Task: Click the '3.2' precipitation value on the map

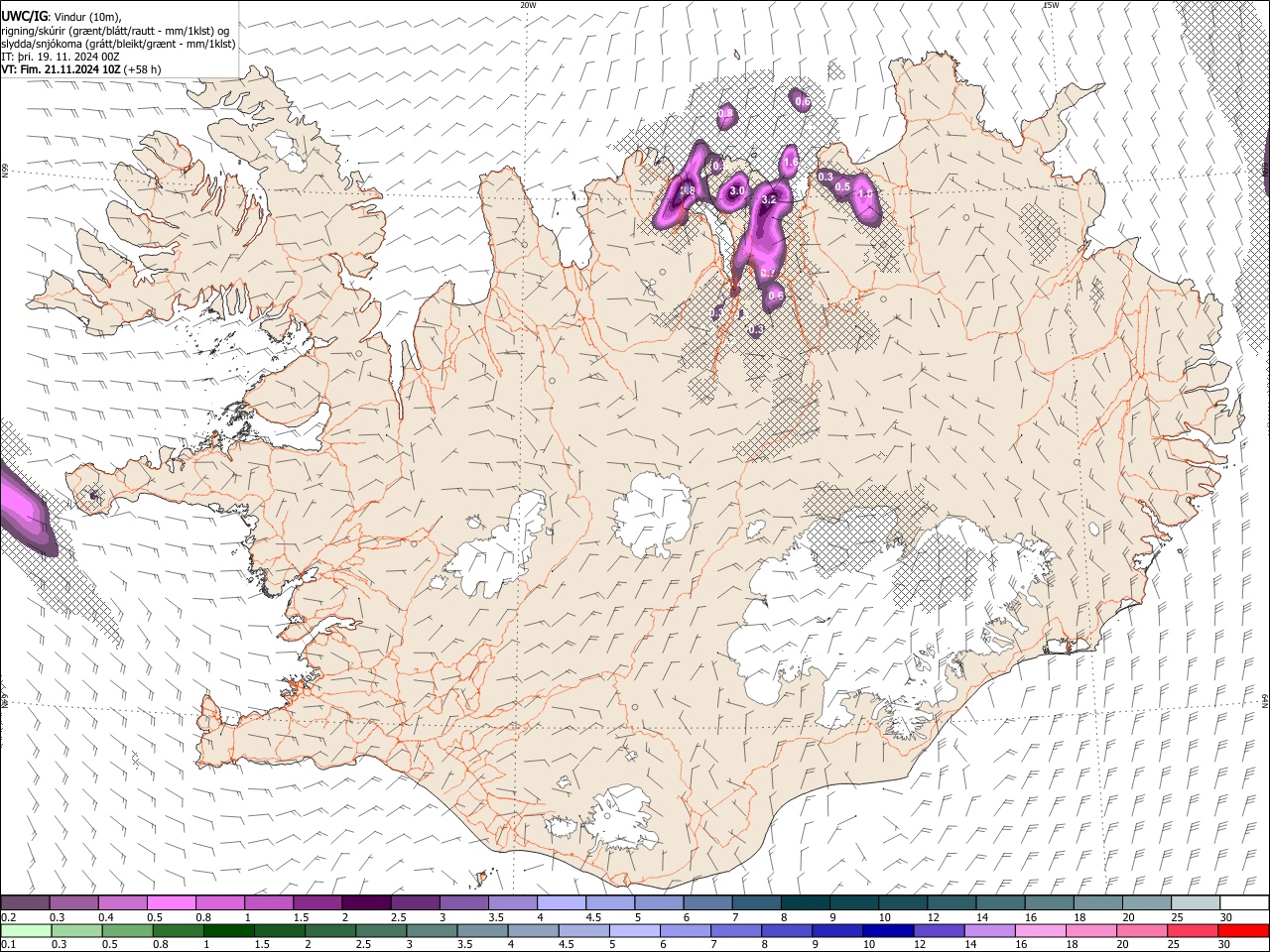Action: [768, 199]
